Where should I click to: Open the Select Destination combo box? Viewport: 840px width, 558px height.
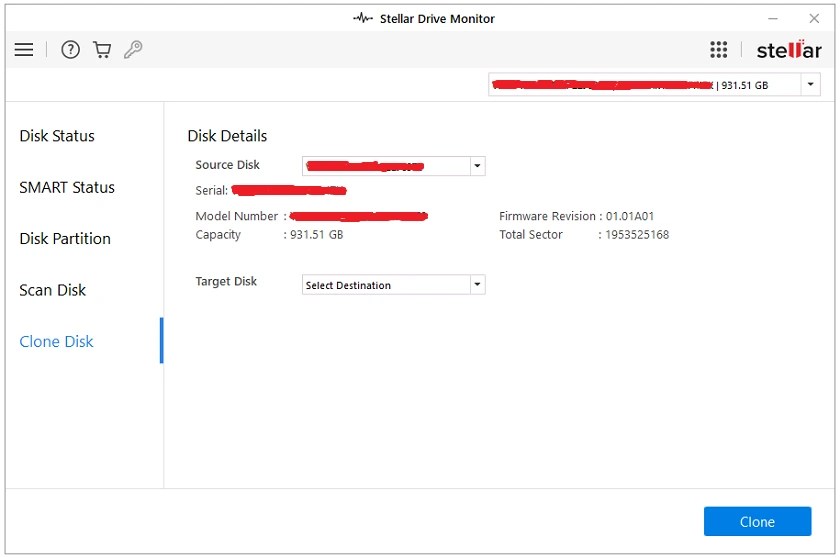(x=394, y=284)
